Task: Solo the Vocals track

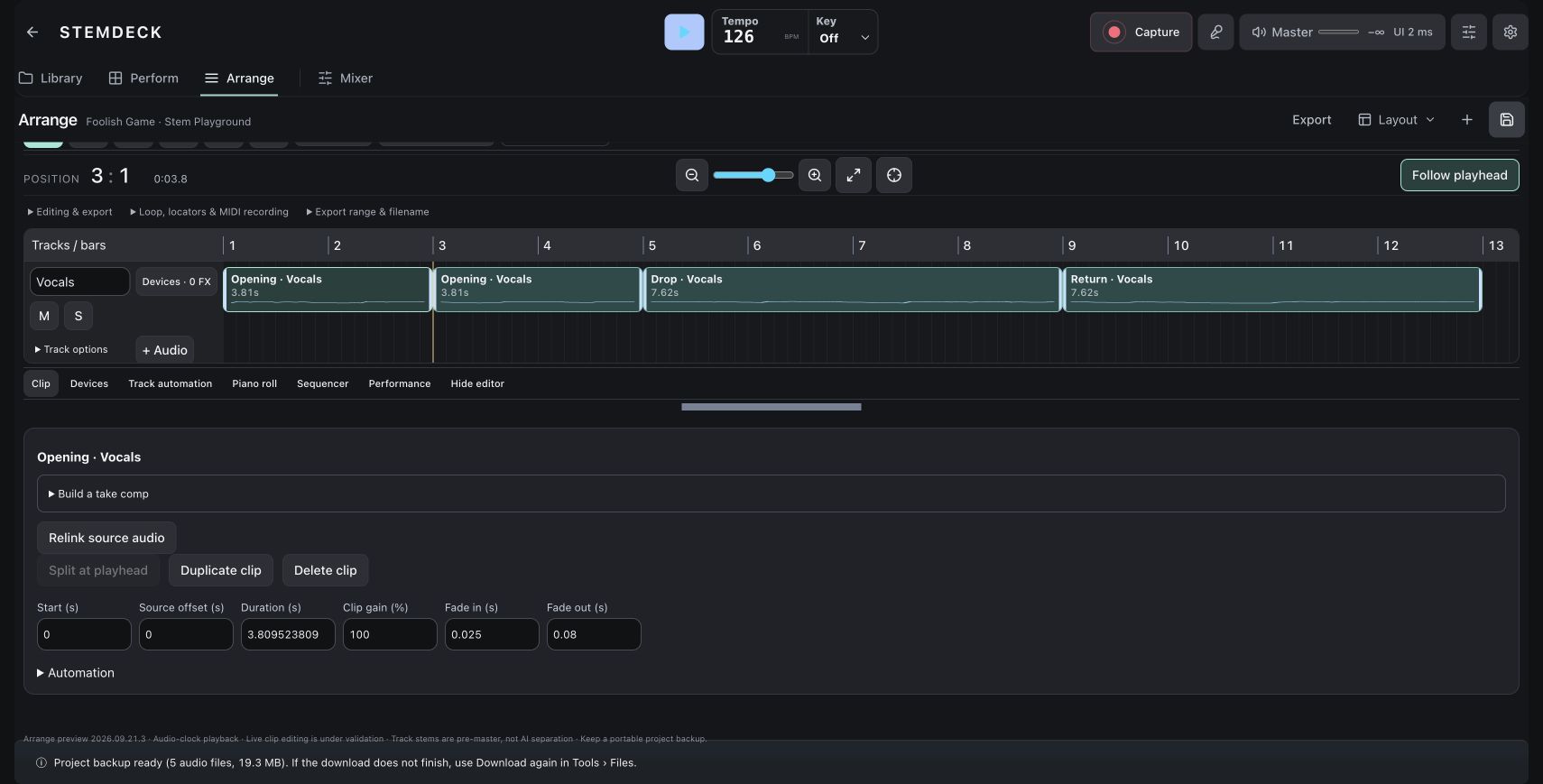Action: (x=79, y=316)
